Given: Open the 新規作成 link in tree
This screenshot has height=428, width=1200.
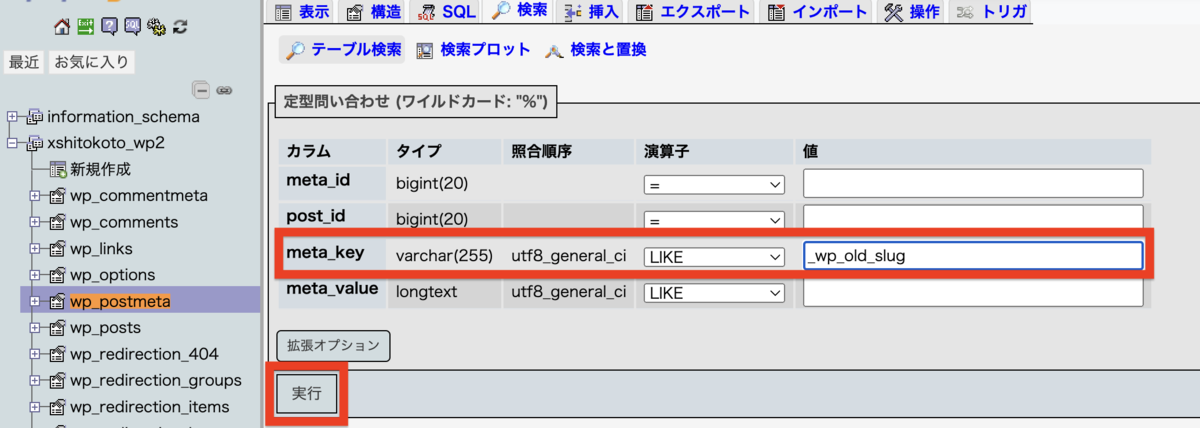Looking at the screenshot, I should point(100,169).
